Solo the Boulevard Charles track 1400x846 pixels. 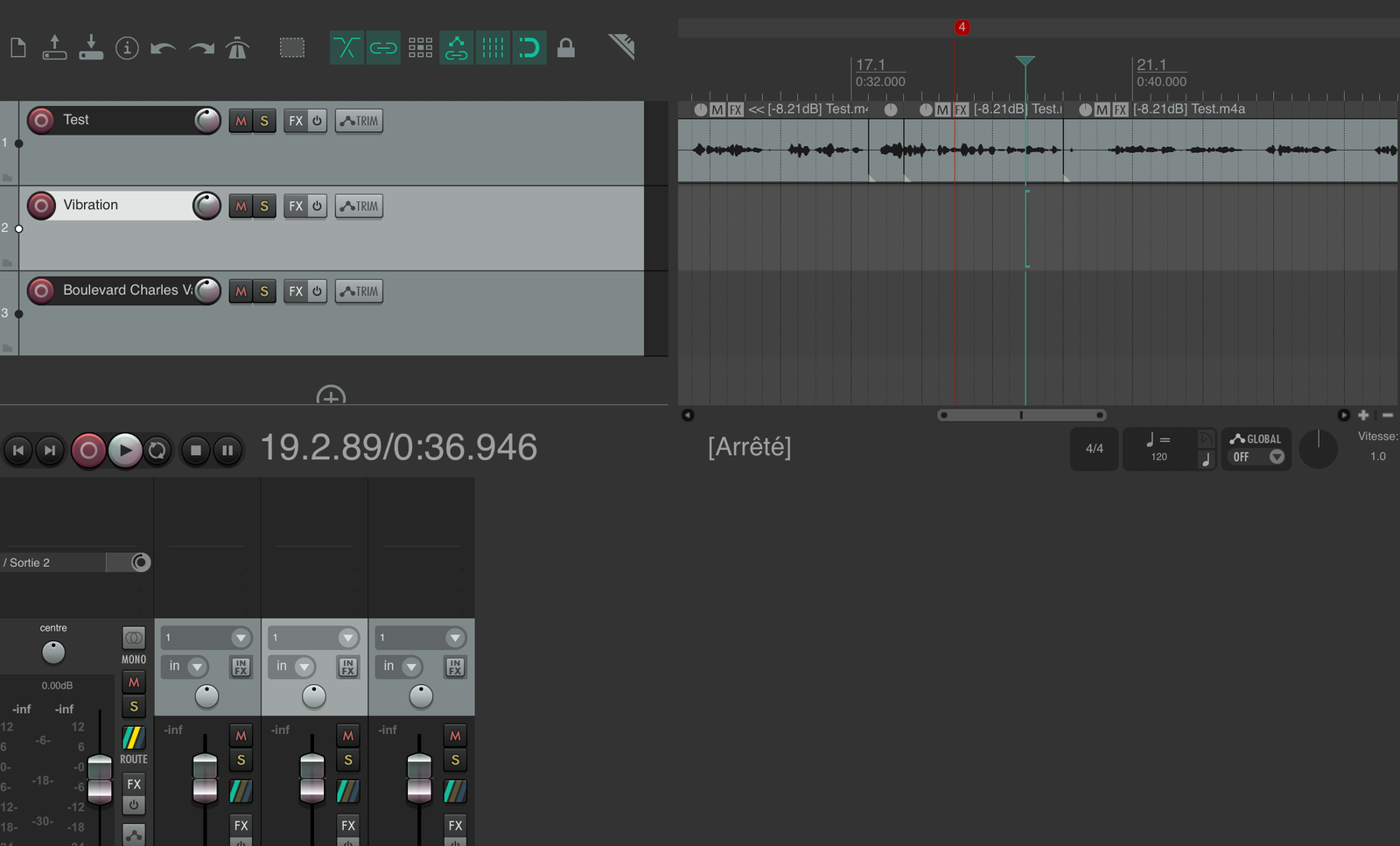coord(264,291)
